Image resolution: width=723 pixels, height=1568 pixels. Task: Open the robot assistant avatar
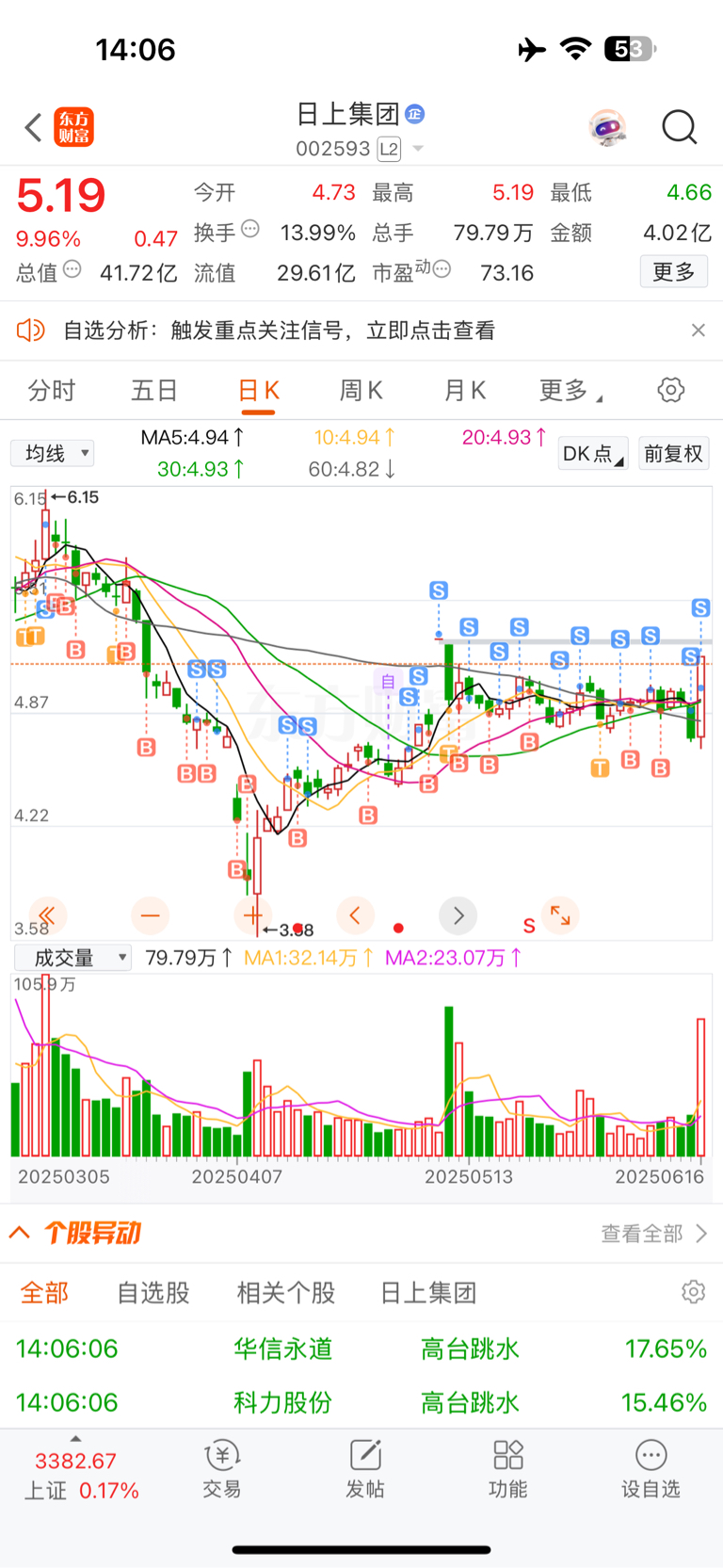[x=608, y=127]
